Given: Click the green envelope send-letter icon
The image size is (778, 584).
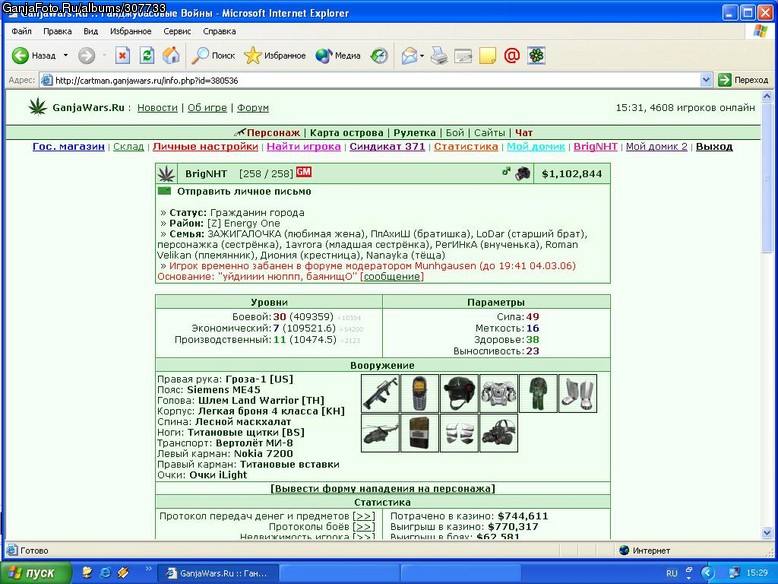Looking at the screenshot, I should pos(164,191).
